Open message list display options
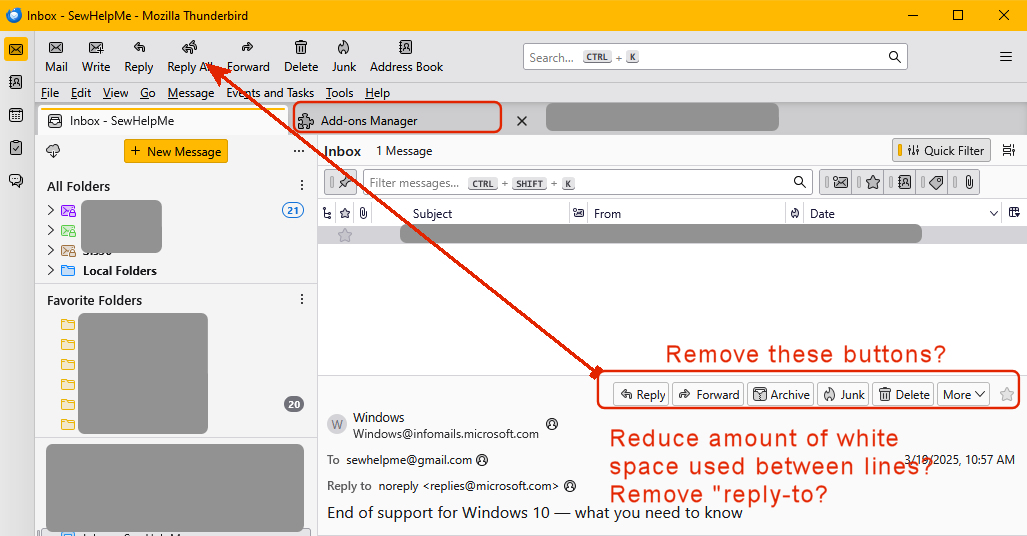1027x536 pixels. [1009, 151]
